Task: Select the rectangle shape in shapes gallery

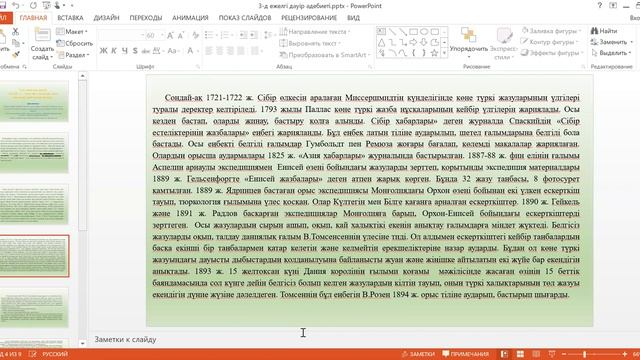Action: click(x=413, y=31)
